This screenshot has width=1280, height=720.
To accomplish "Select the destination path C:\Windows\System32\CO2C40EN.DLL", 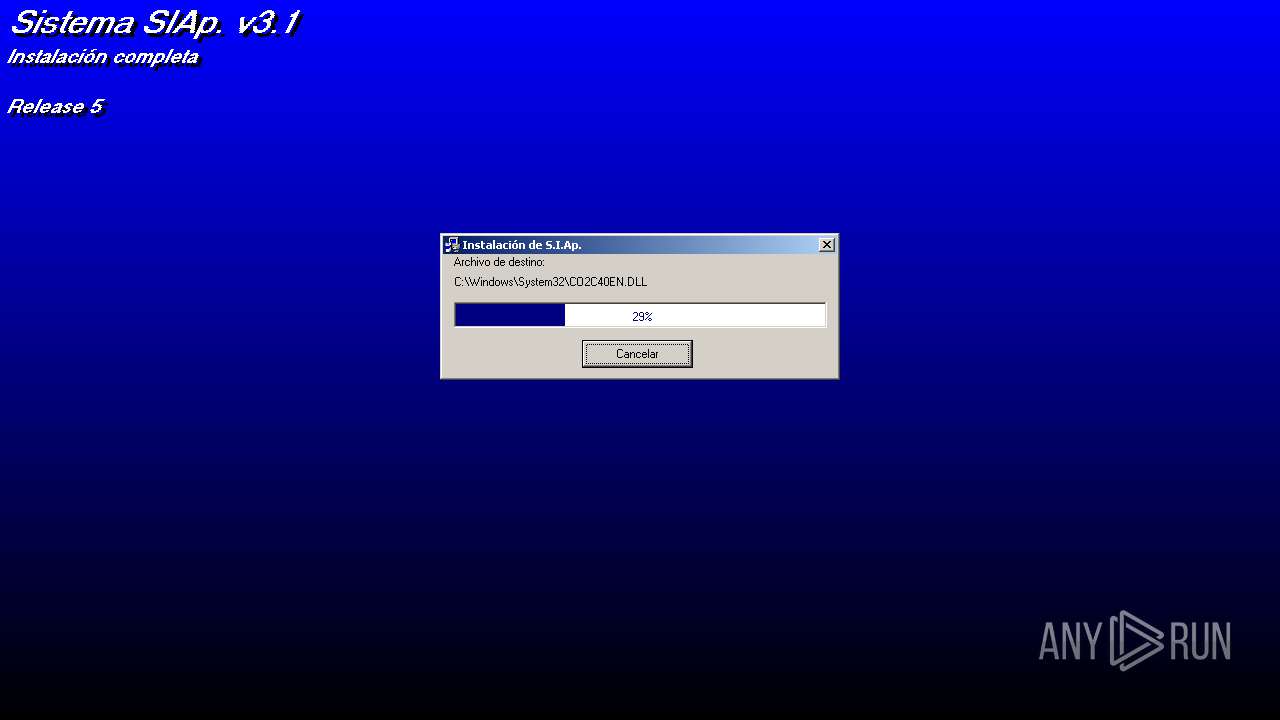I will pyautogui.click(x=550, y=282).
